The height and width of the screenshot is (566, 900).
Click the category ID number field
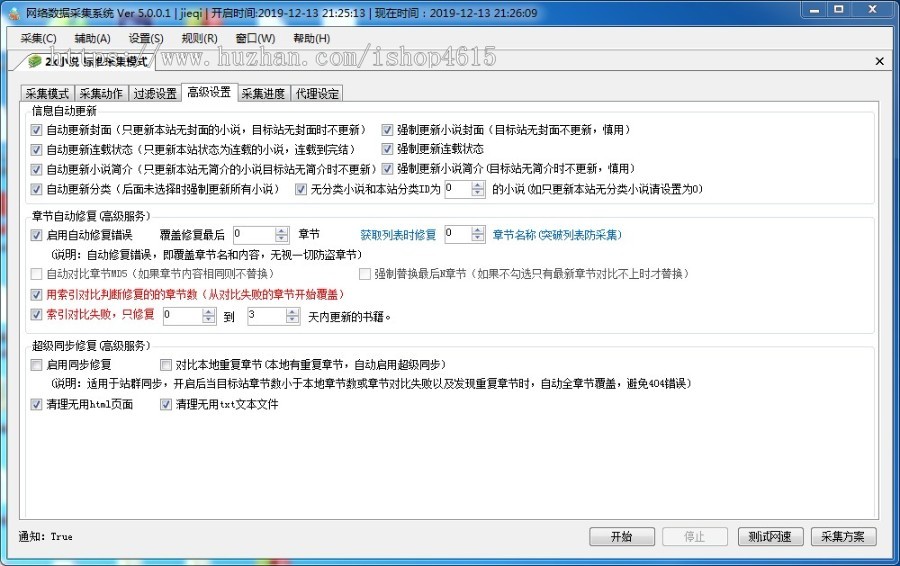458,189
